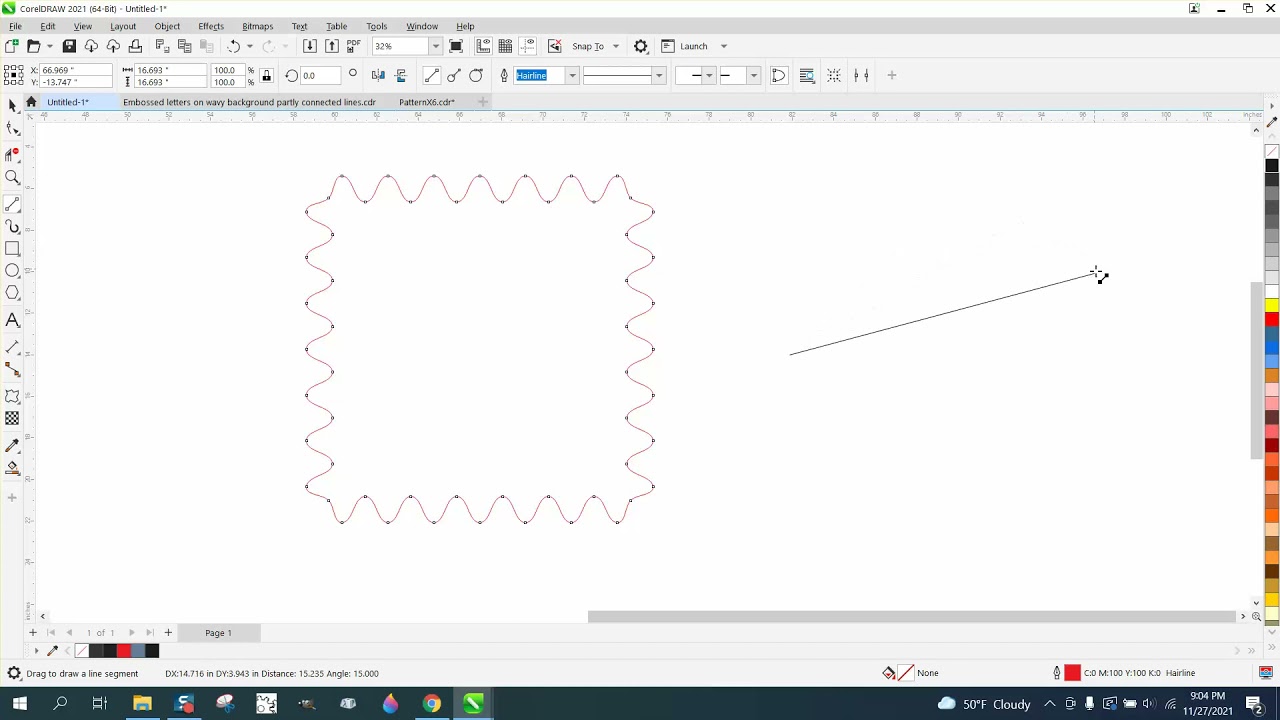Select the Color Eyedropper tool
This screenshot has width=1280, height=720.
(12, 445)
